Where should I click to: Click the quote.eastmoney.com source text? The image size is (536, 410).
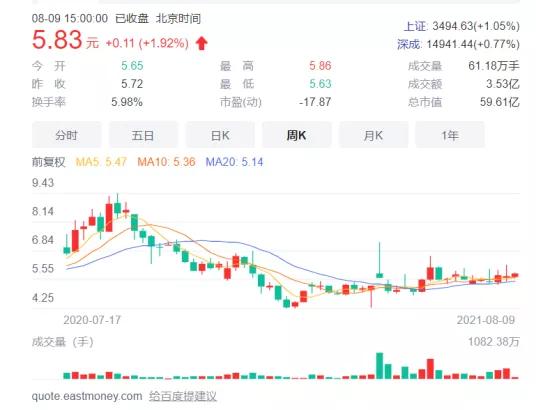(x=87, y=396)
